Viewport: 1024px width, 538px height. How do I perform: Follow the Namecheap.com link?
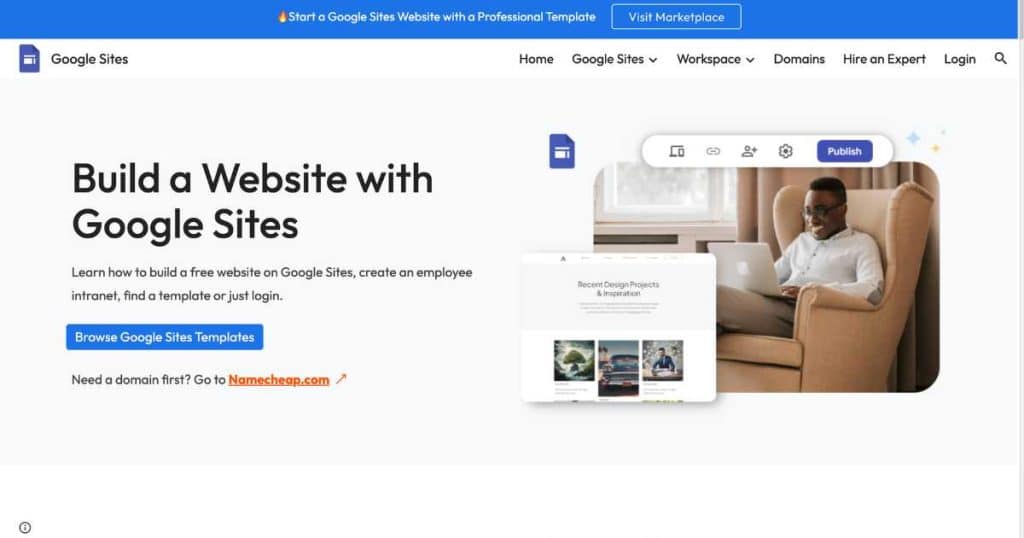pyautogui.click(x=279, y=379)
